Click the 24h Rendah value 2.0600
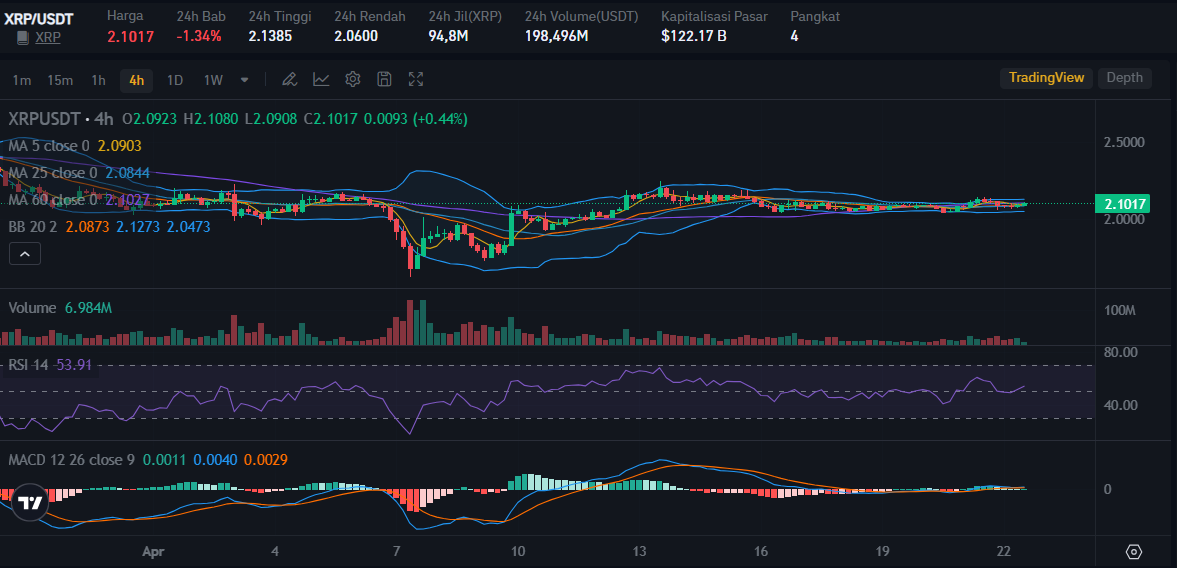Screen dimensions: 1177x568 [x=356, y=36]
